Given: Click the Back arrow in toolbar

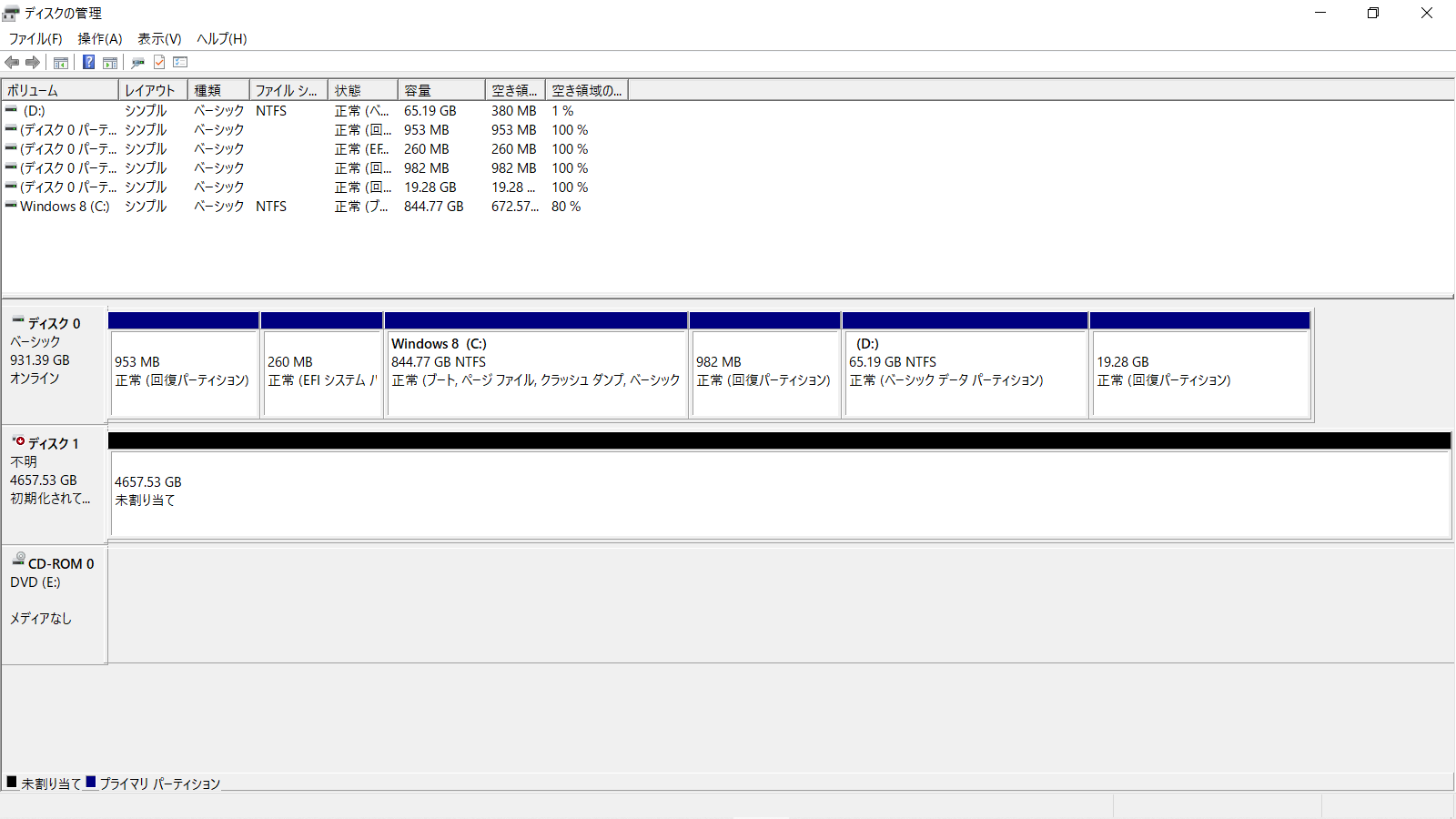Looking at the screenshot, I should [x=12, y=63].
